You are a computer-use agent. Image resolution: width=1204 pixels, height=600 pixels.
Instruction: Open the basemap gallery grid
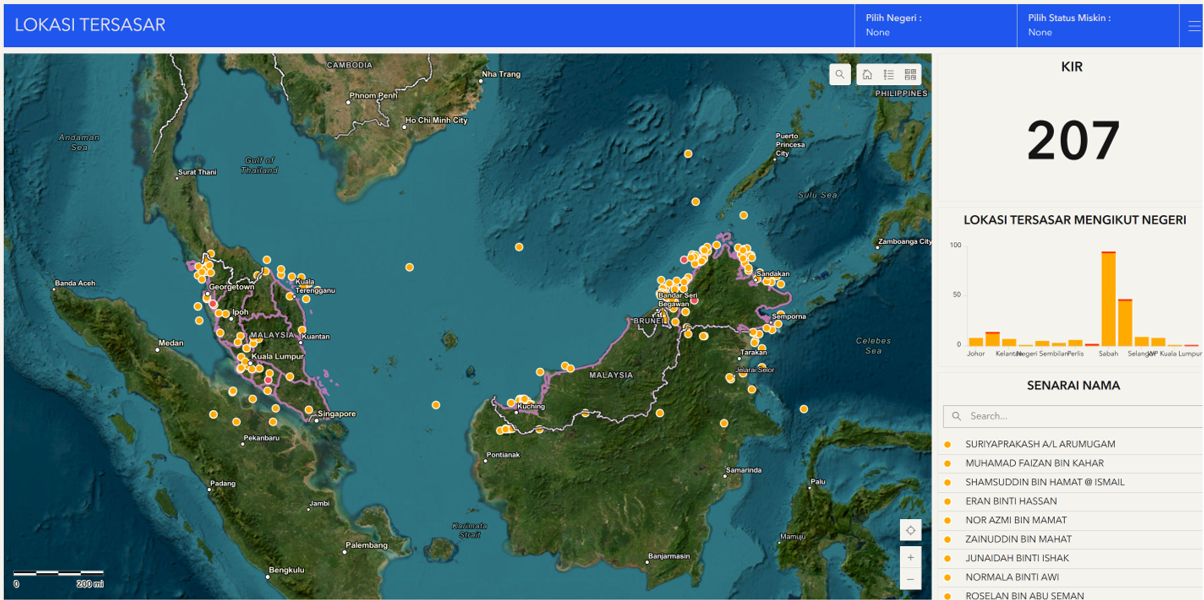910,74
